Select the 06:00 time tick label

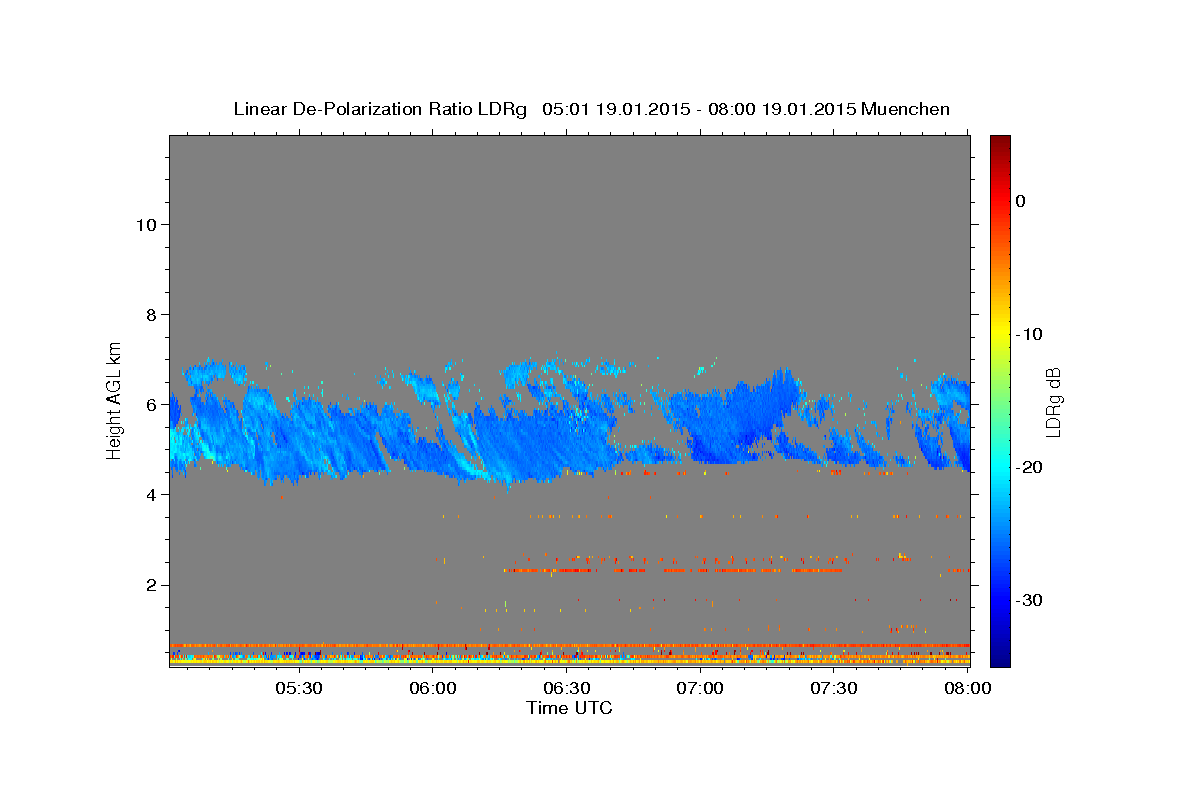[x=432, y=688]
